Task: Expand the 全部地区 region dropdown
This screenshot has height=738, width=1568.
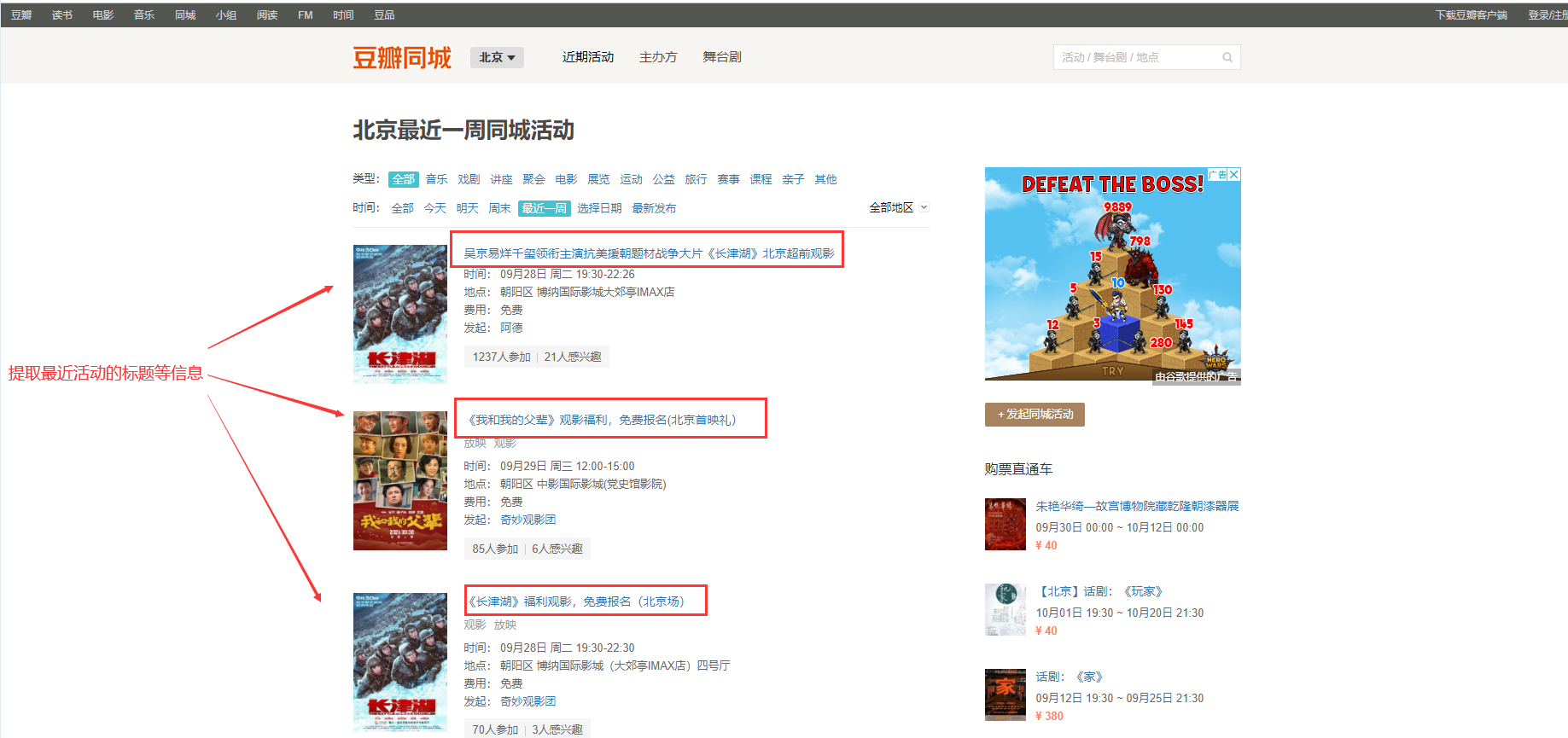Action: [x=898, y=207]
